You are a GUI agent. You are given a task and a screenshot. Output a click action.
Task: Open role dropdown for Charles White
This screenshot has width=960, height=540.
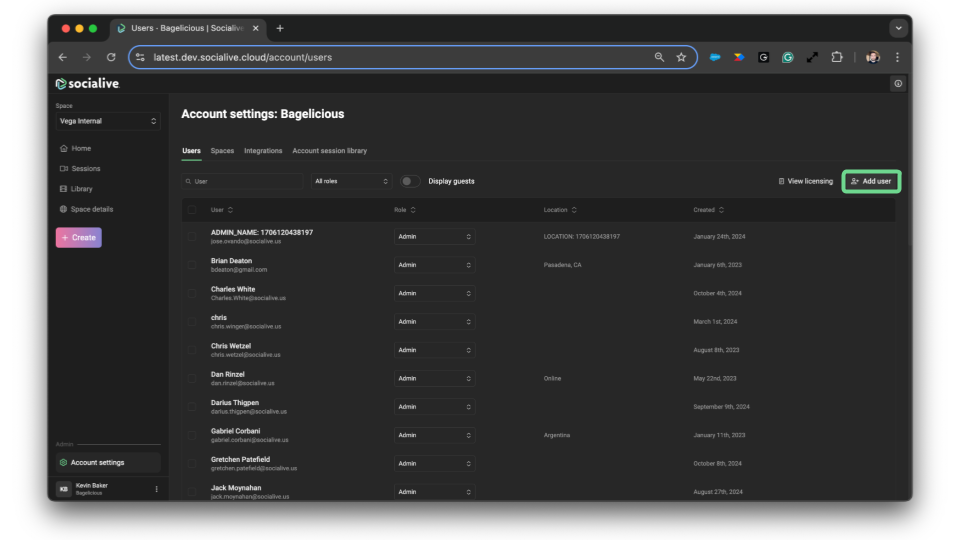tap(434, 293)
